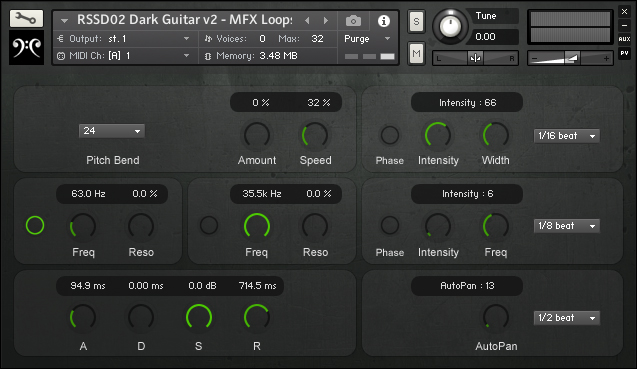Solo the instrument with the S button

tap(416, 21)
